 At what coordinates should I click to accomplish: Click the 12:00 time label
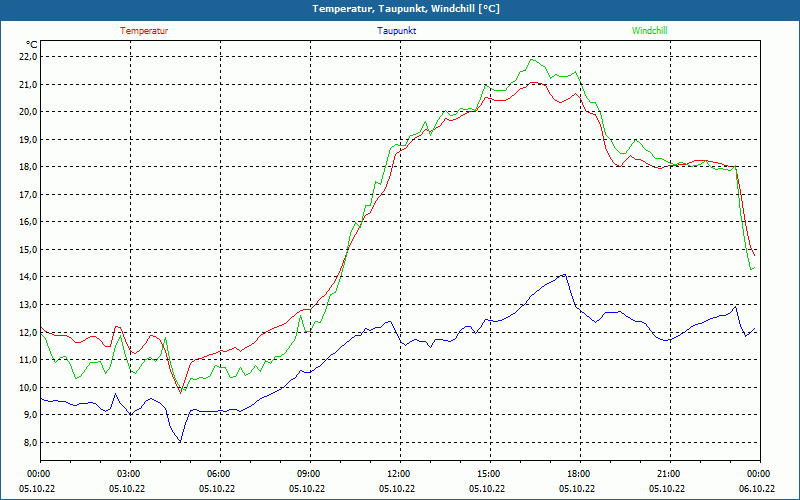[x=397, y=474]
